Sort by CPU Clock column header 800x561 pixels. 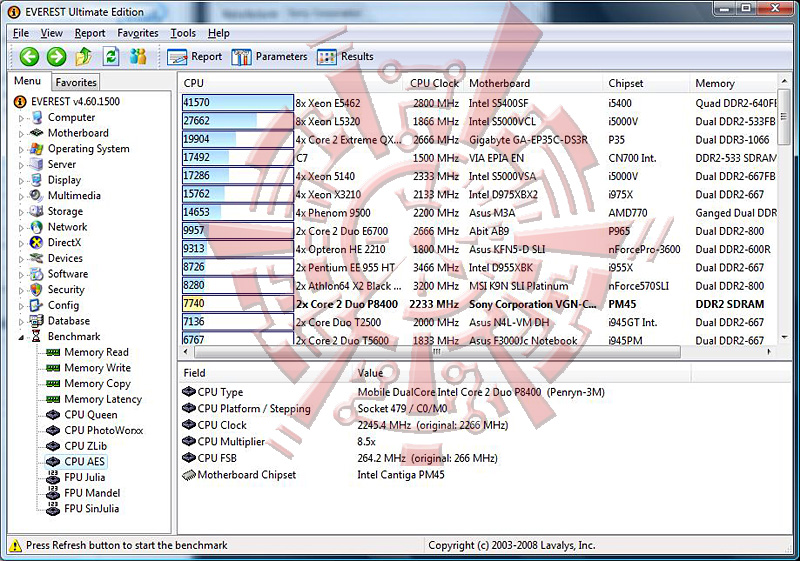coord(434,83)
